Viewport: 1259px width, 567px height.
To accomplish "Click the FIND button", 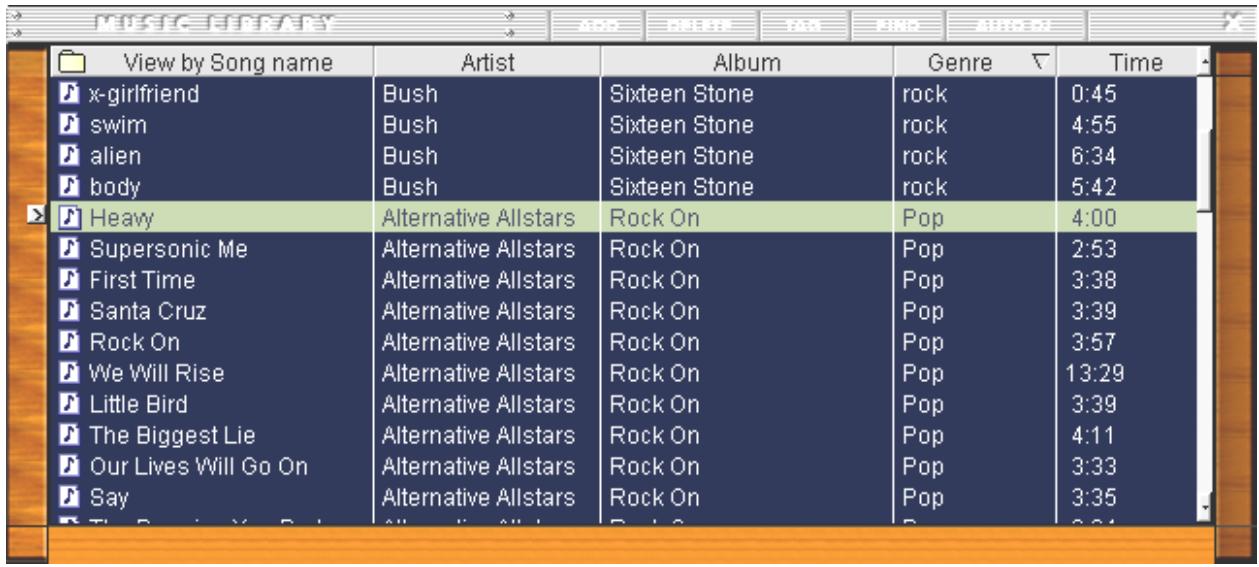I will pos(896,22).
